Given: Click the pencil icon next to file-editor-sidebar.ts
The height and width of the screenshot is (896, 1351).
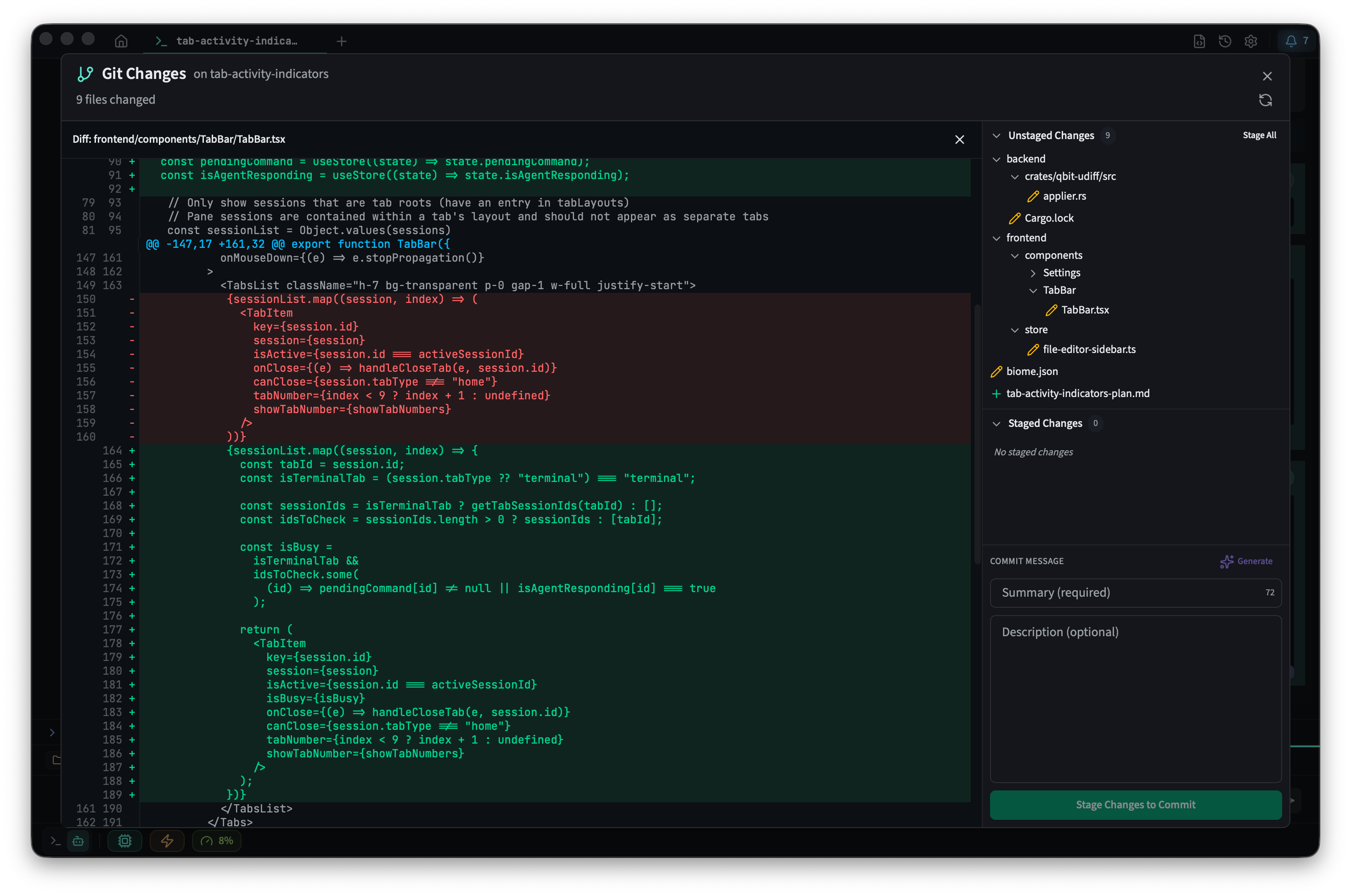Looking at the screenshot, I should [x=1033, y=350].
